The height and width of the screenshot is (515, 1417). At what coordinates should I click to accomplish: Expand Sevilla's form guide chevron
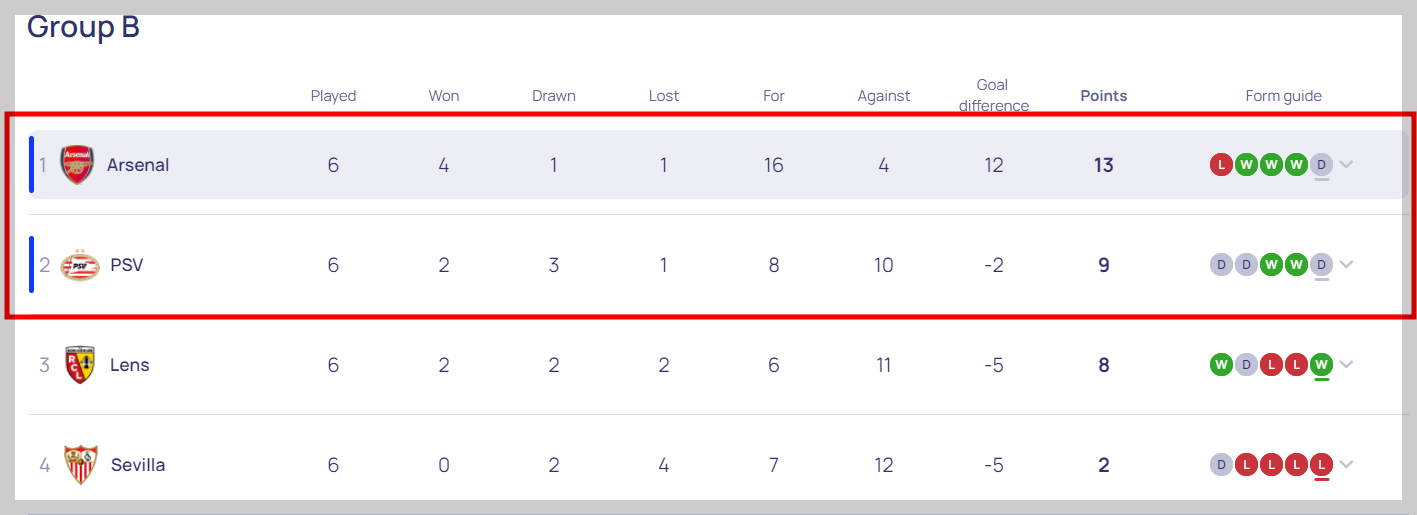point(1347,465)
